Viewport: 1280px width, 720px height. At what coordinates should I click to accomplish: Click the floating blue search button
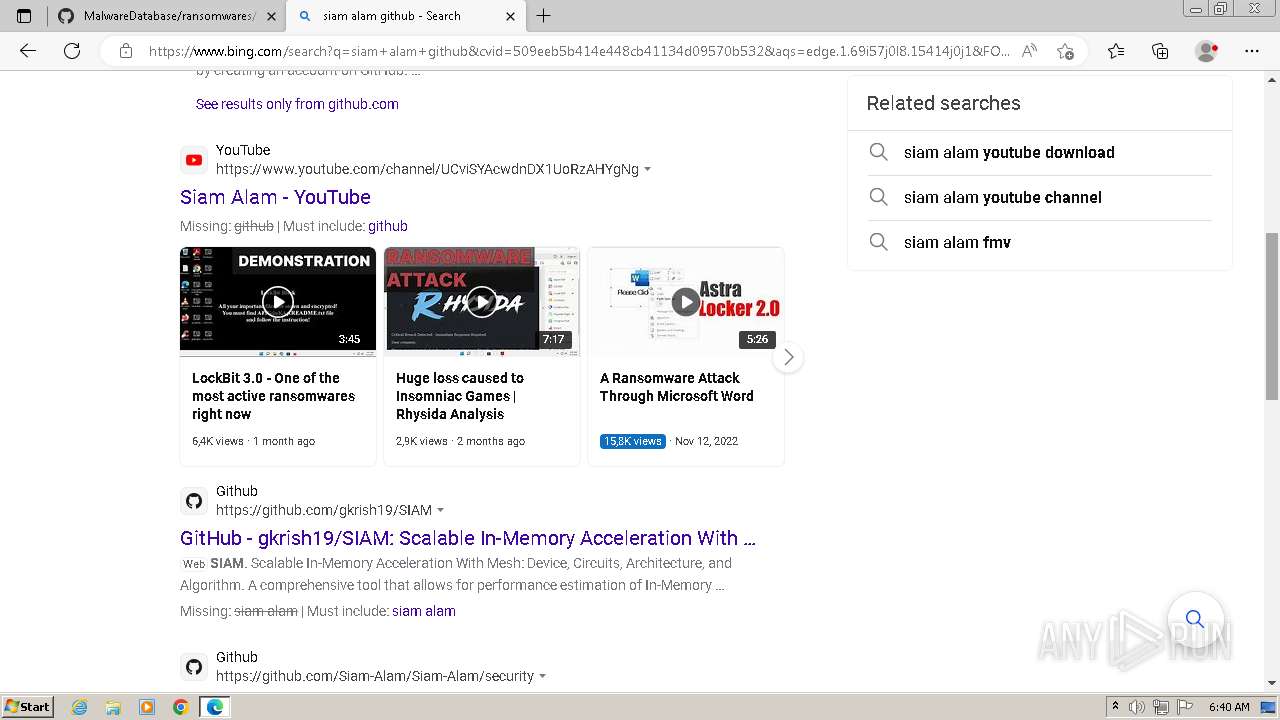point(1195,619)
